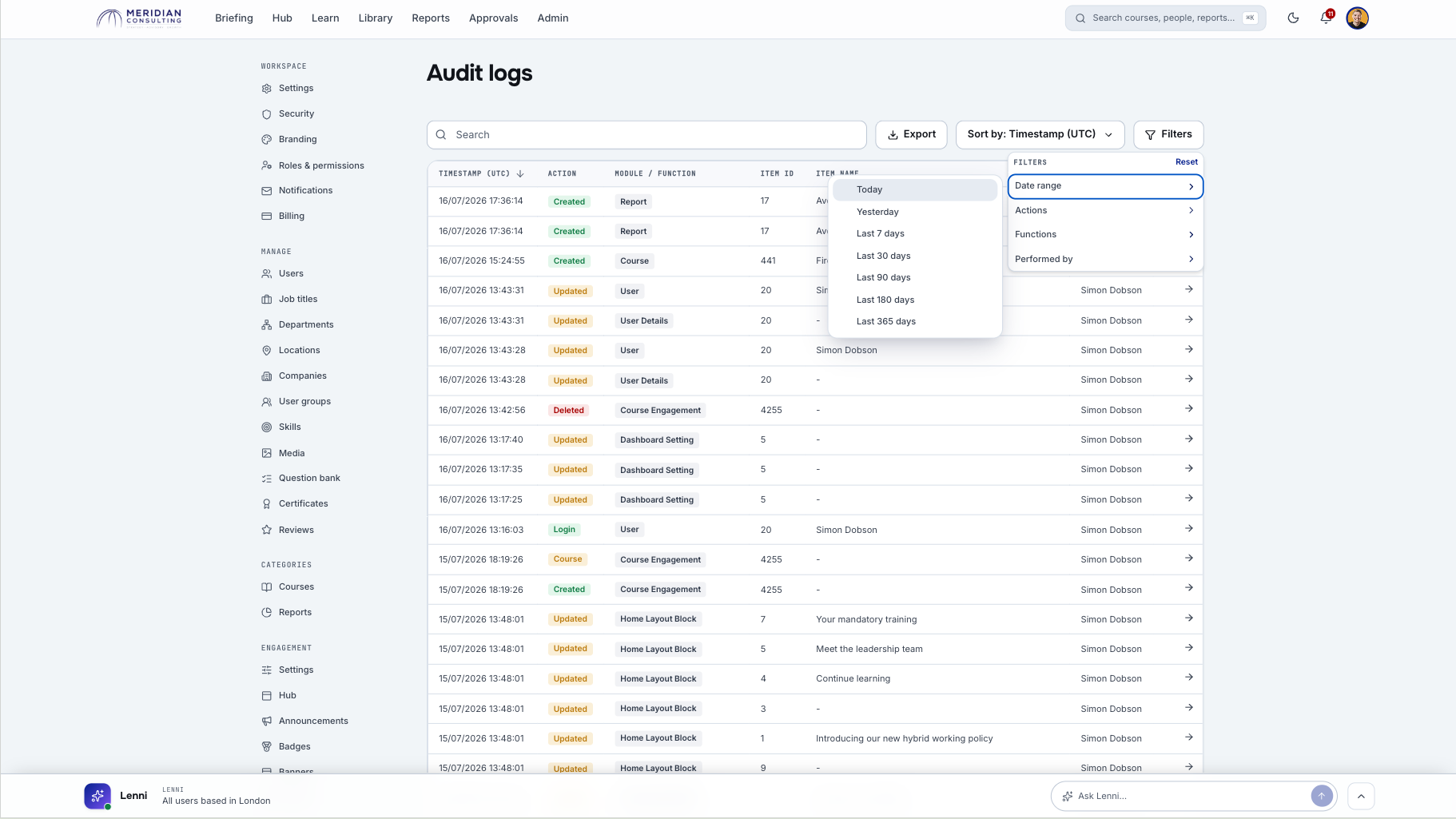Open Security shield icon
This screenshot has height=819, width=1456.
coord(267,114)
